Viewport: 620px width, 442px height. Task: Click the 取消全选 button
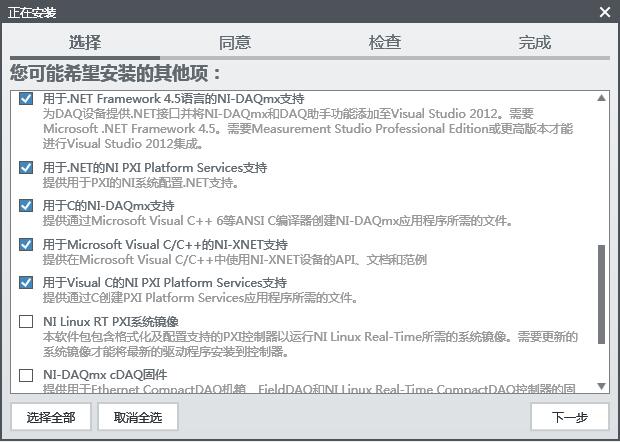pos(138,417)
